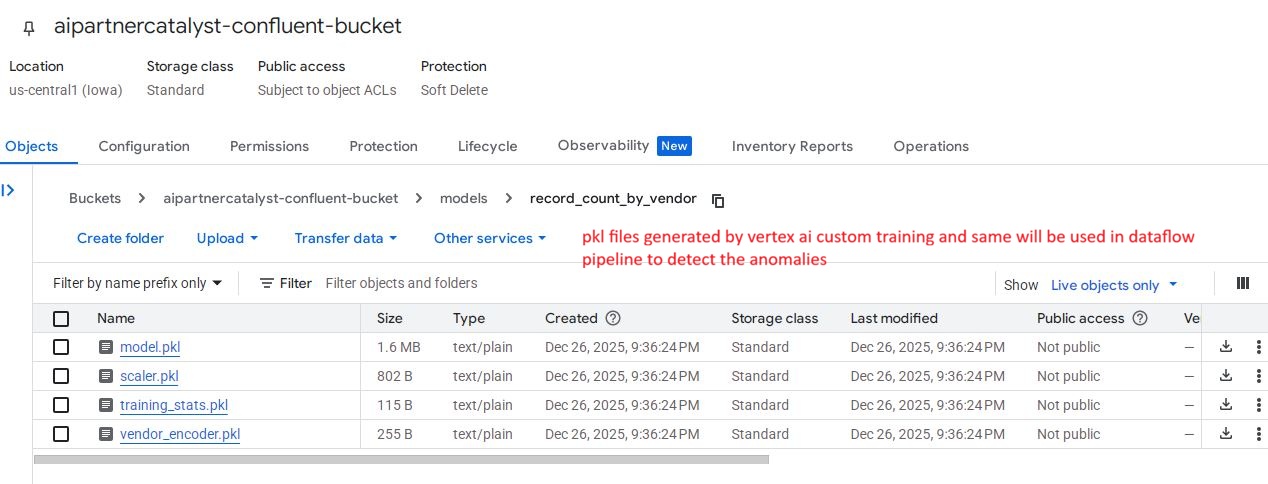Viewport: 1268px width, 484px height.
Task: Copy the record_count_by_vendor path icon
Action: [x=718, y=200]
